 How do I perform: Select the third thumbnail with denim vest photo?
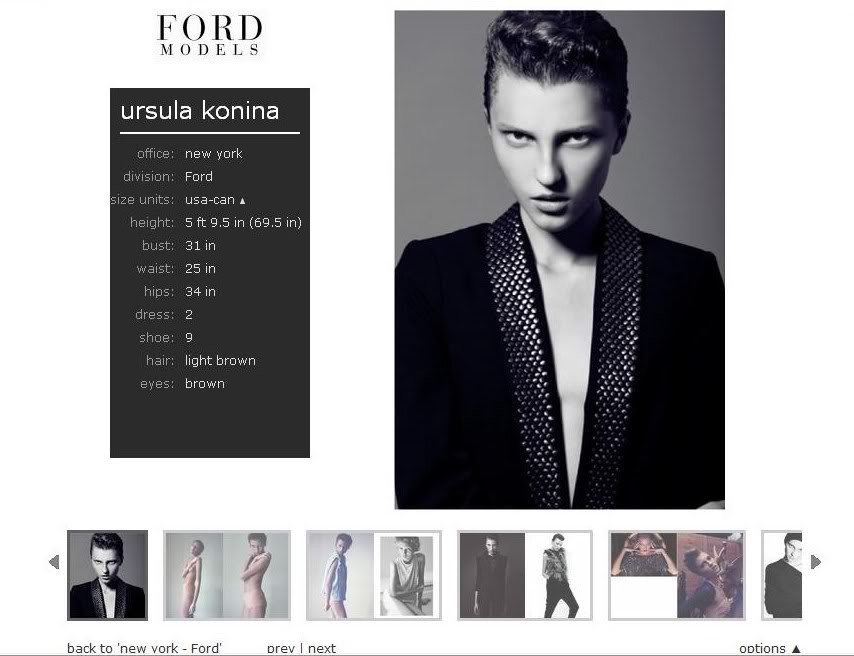pyautogui.click(x=374, y=575)
